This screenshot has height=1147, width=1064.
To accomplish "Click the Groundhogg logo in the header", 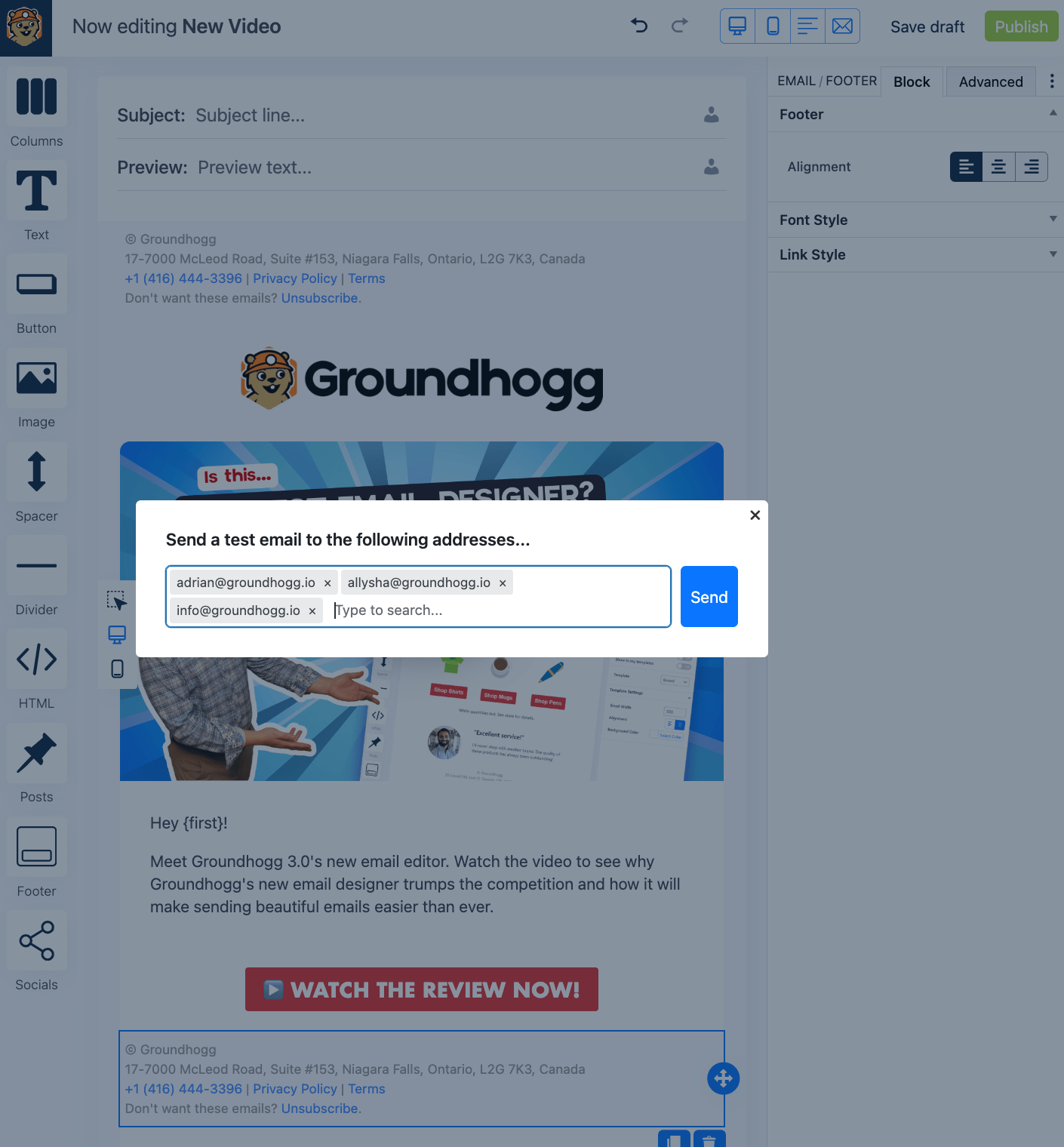I will click(26, 28).
